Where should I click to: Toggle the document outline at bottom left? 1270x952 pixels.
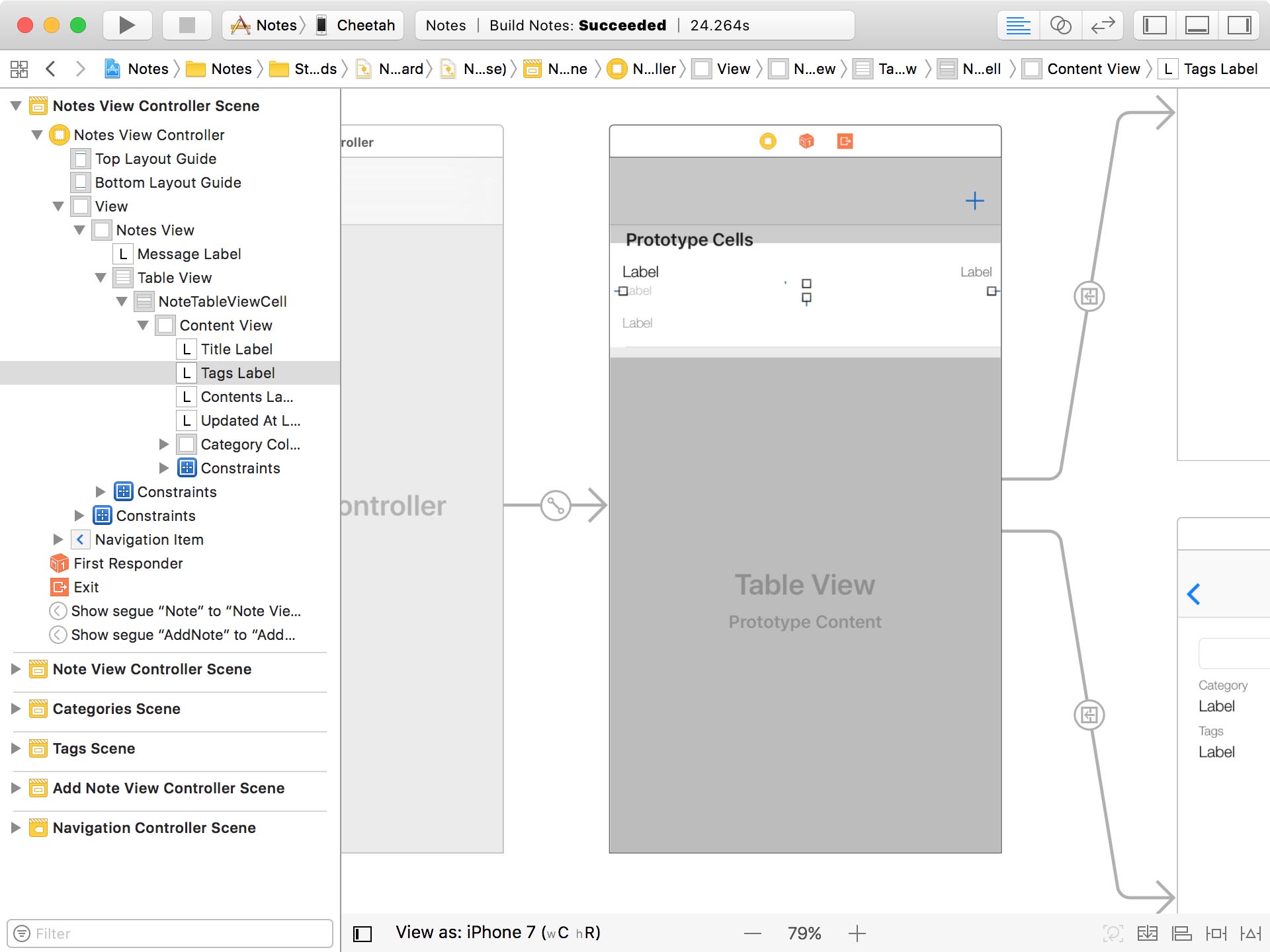pyautogui.click(x=362, y=933)
